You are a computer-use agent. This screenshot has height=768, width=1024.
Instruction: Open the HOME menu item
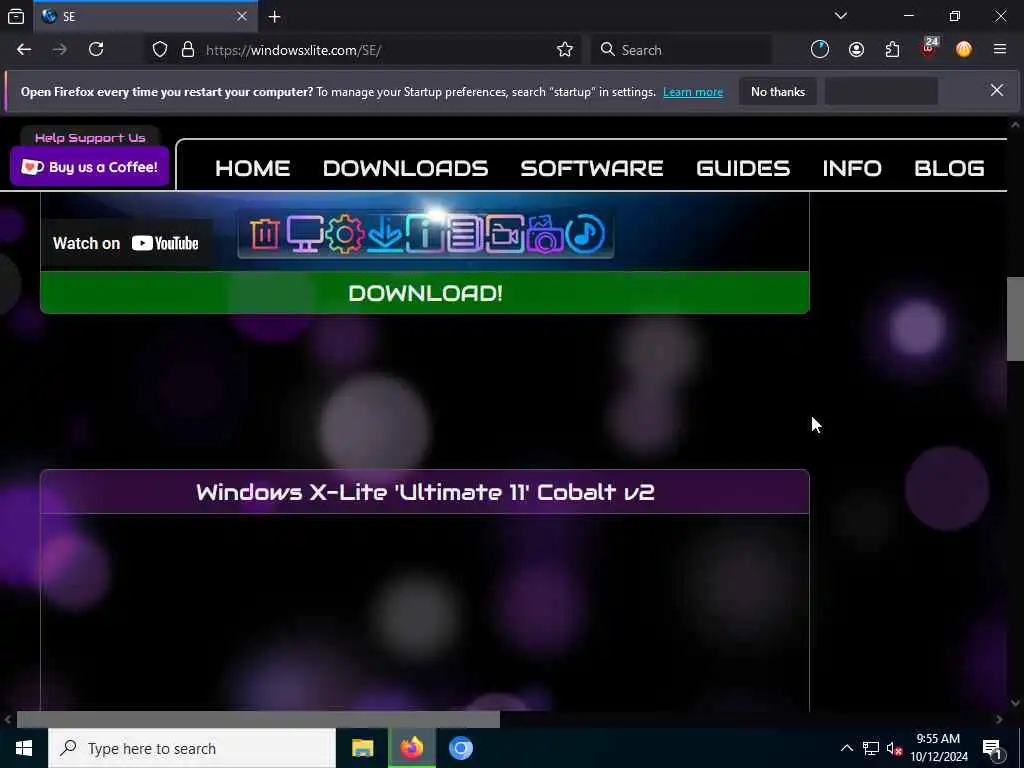[253, 168]
